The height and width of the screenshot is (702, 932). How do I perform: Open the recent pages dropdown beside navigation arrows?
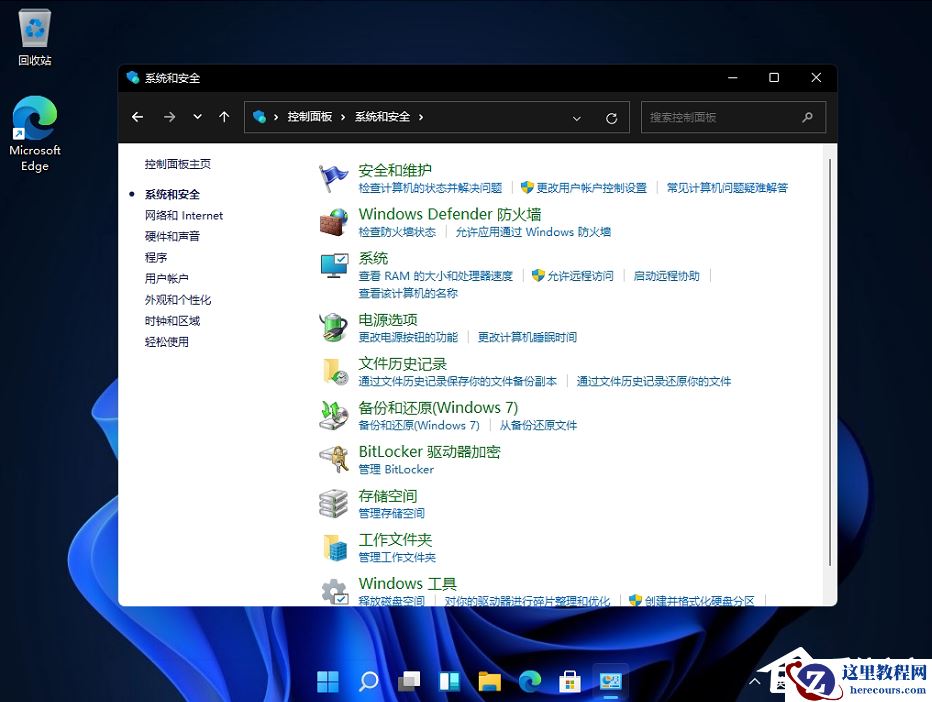[196, 117]
